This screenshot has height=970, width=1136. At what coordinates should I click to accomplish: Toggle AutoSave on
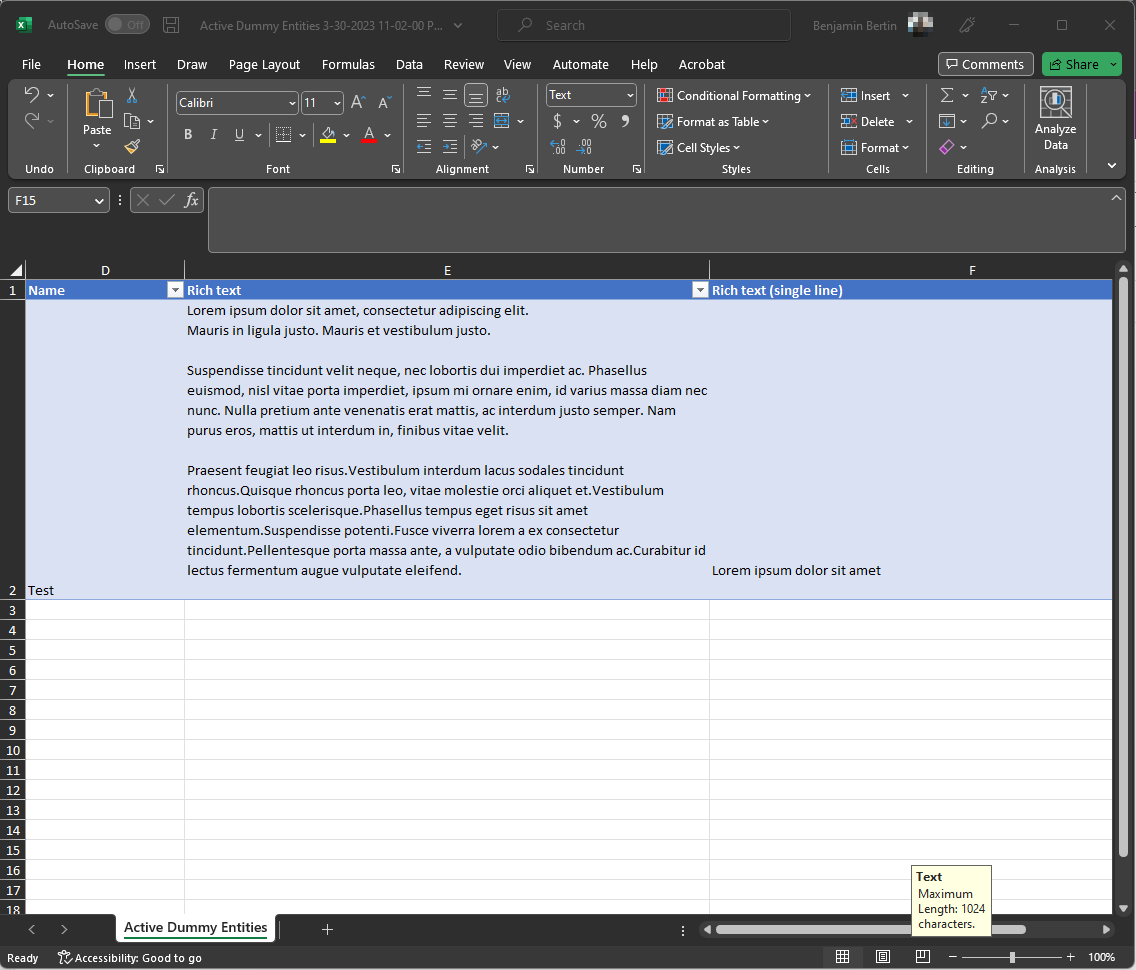coord(127,25)
